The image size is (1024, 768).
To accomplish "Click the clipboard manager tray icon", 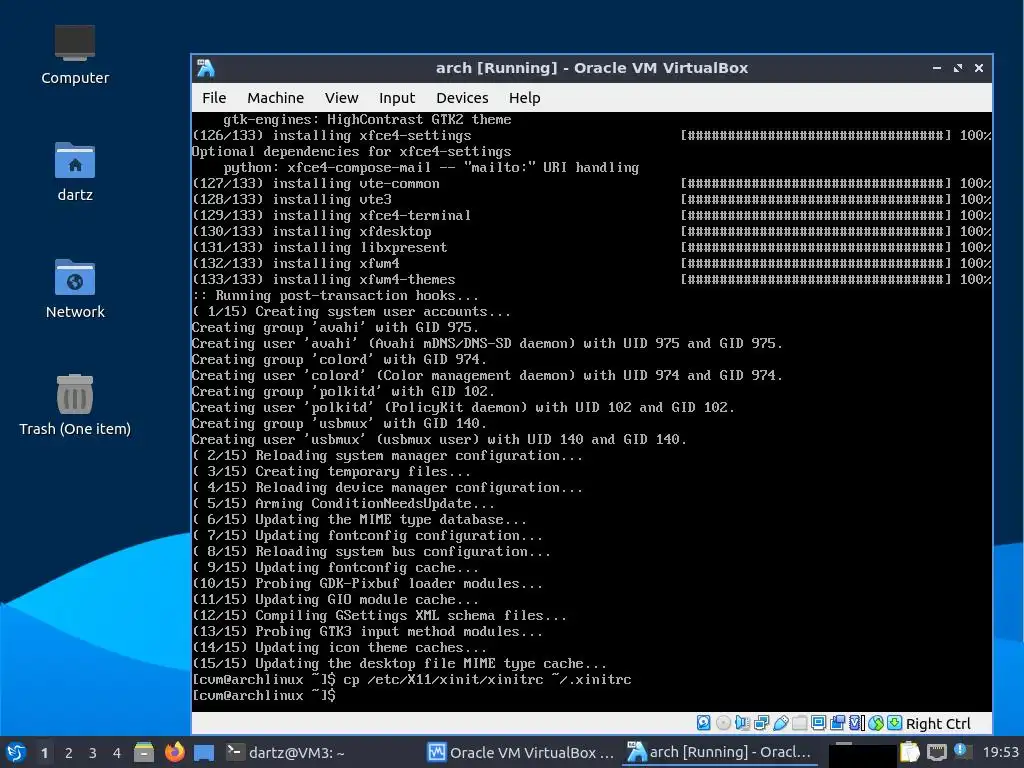I will [x=910, y=752].
